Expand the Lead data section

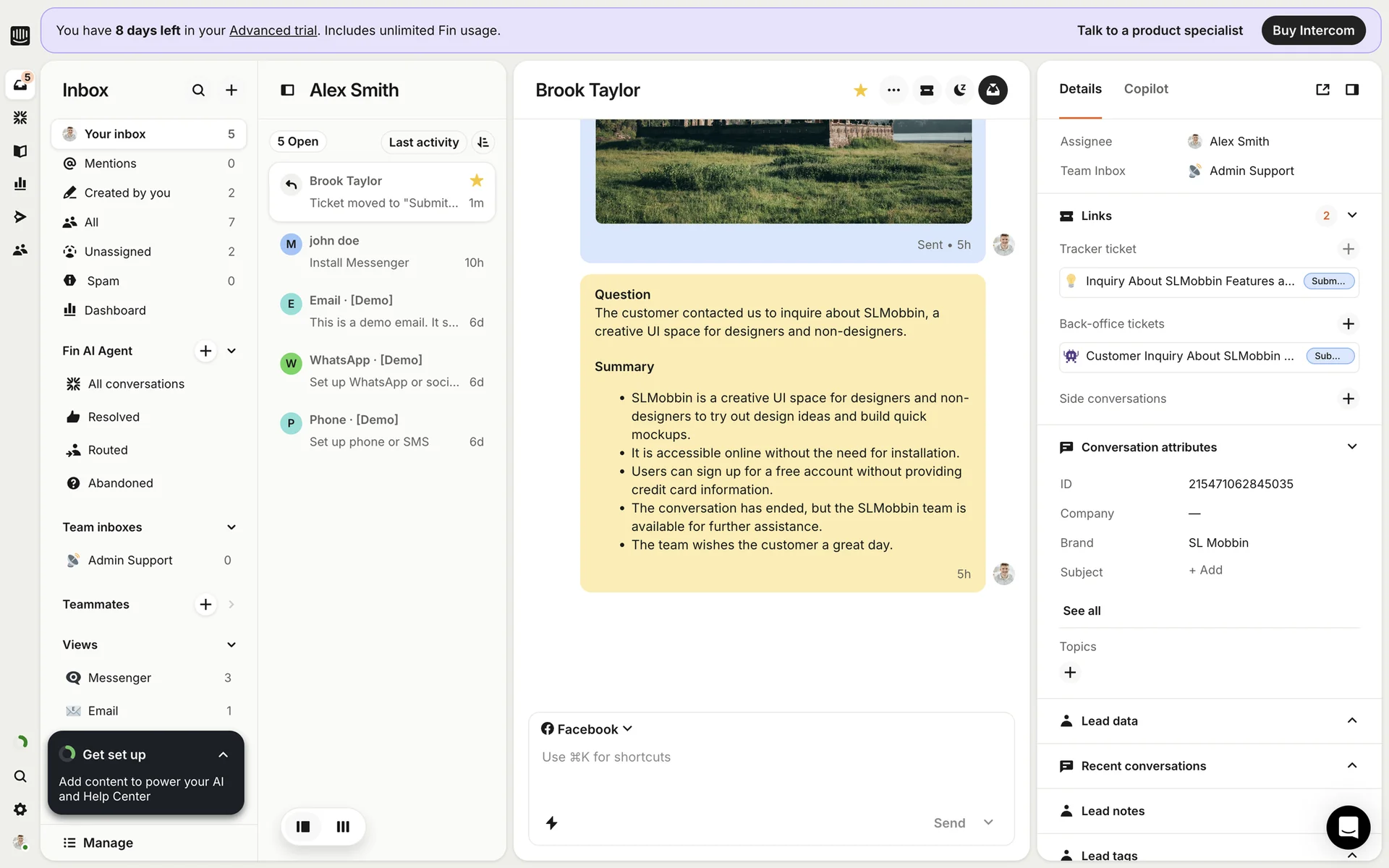(x=1351, y=721)
